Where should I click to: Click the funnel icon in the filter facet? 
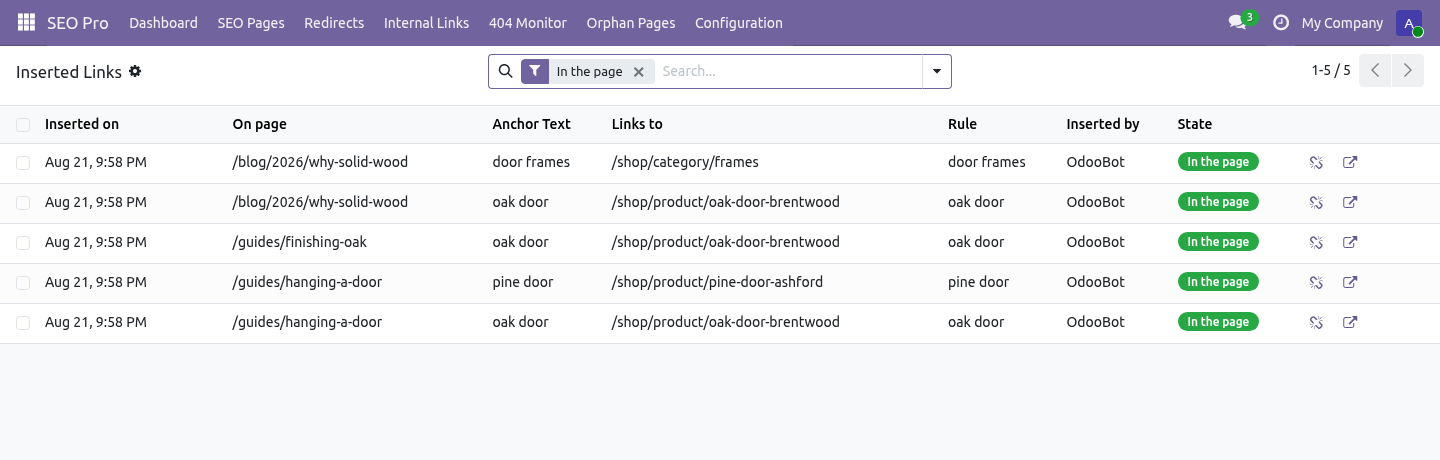coord(535,71)
